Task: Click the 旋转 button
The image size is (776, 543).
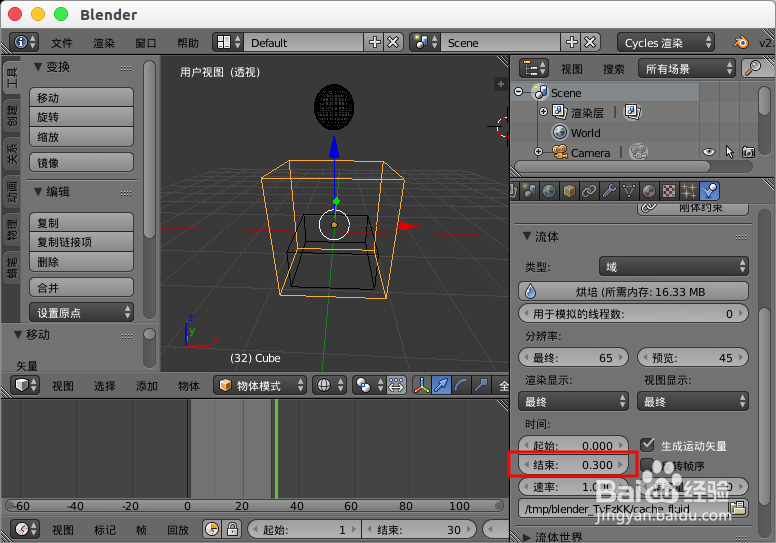Action: point(82,117)
